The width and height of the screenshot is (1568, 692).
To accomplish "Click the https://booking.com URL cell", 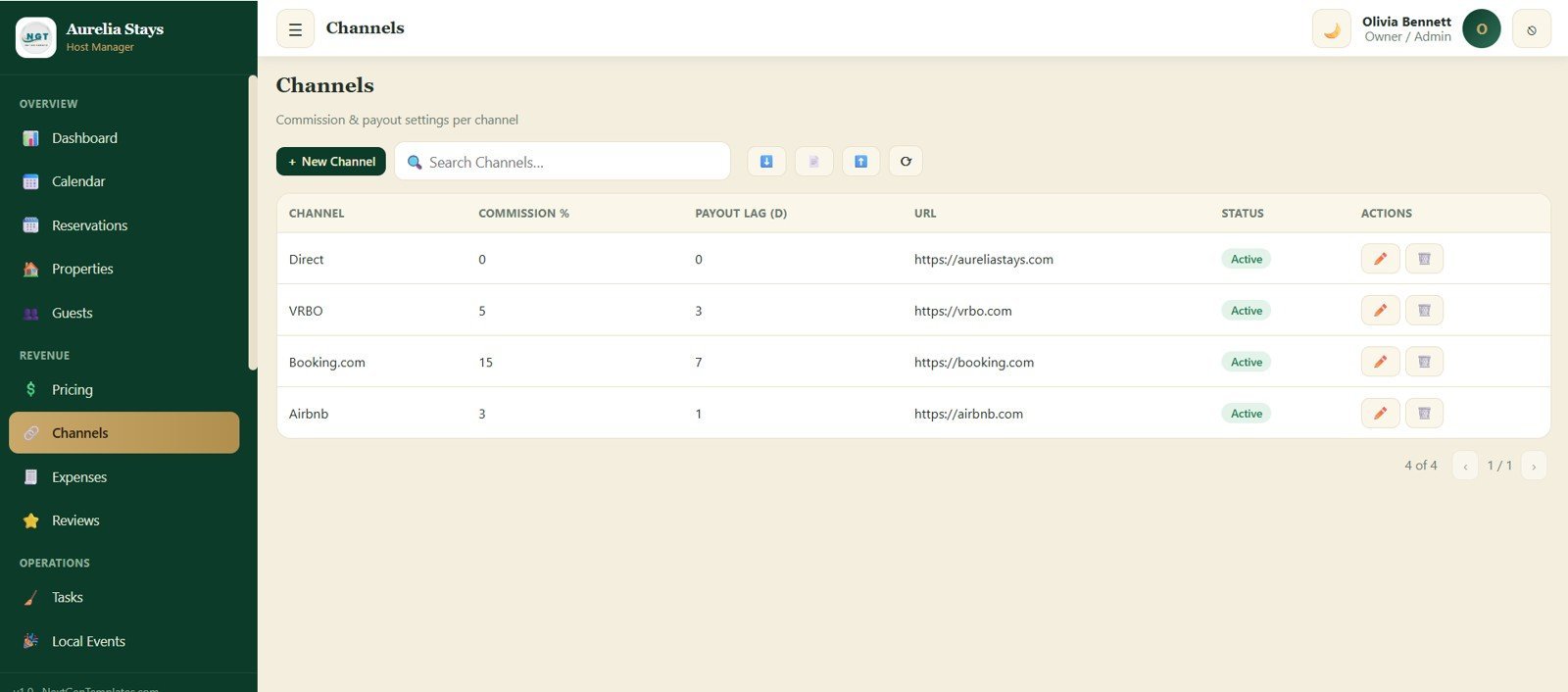I will (974, 363).
